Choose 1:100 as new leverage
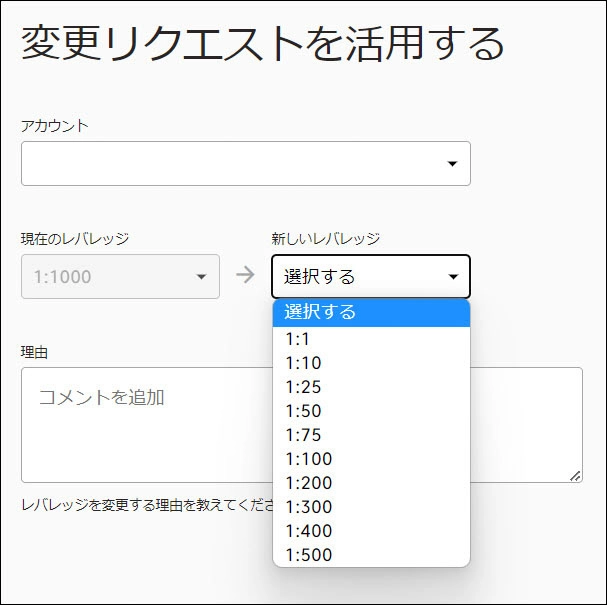Screen dimensions: 607x605 click(x=371, y=459)
